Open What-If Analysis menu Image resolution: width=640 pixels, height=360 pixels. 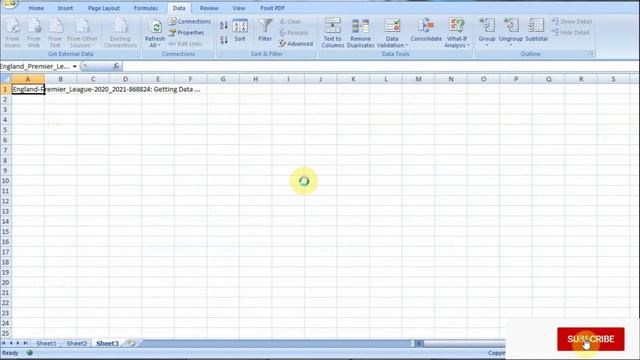coord(457,33)
